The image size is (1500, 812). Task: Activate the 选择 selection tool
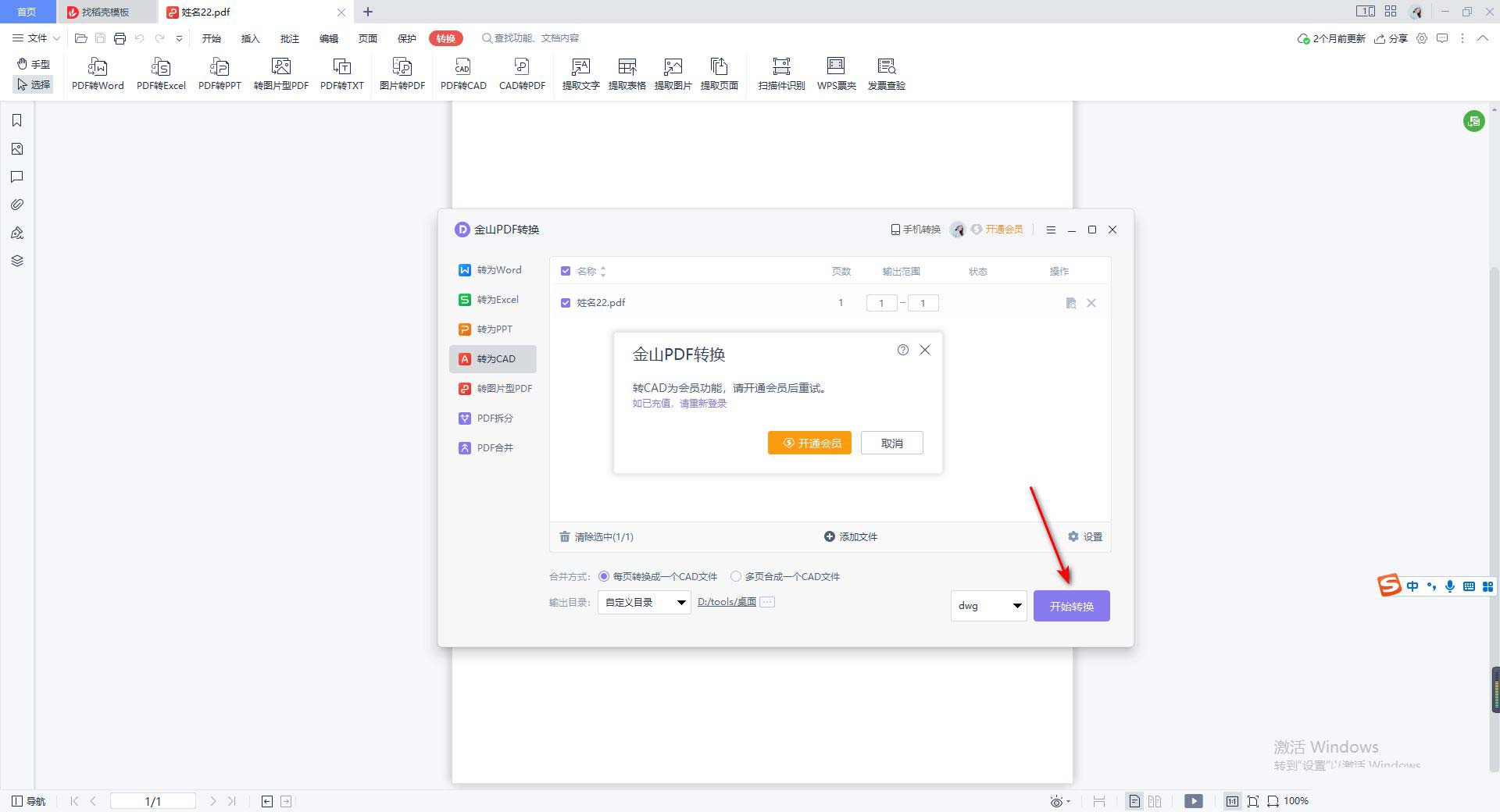[x=34, y=84]
